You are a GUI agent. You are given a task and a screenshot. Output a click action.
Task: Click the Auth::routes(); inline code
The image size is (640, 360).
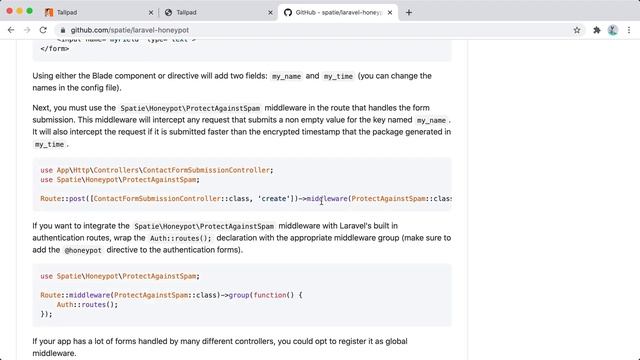tap(181, 238)
